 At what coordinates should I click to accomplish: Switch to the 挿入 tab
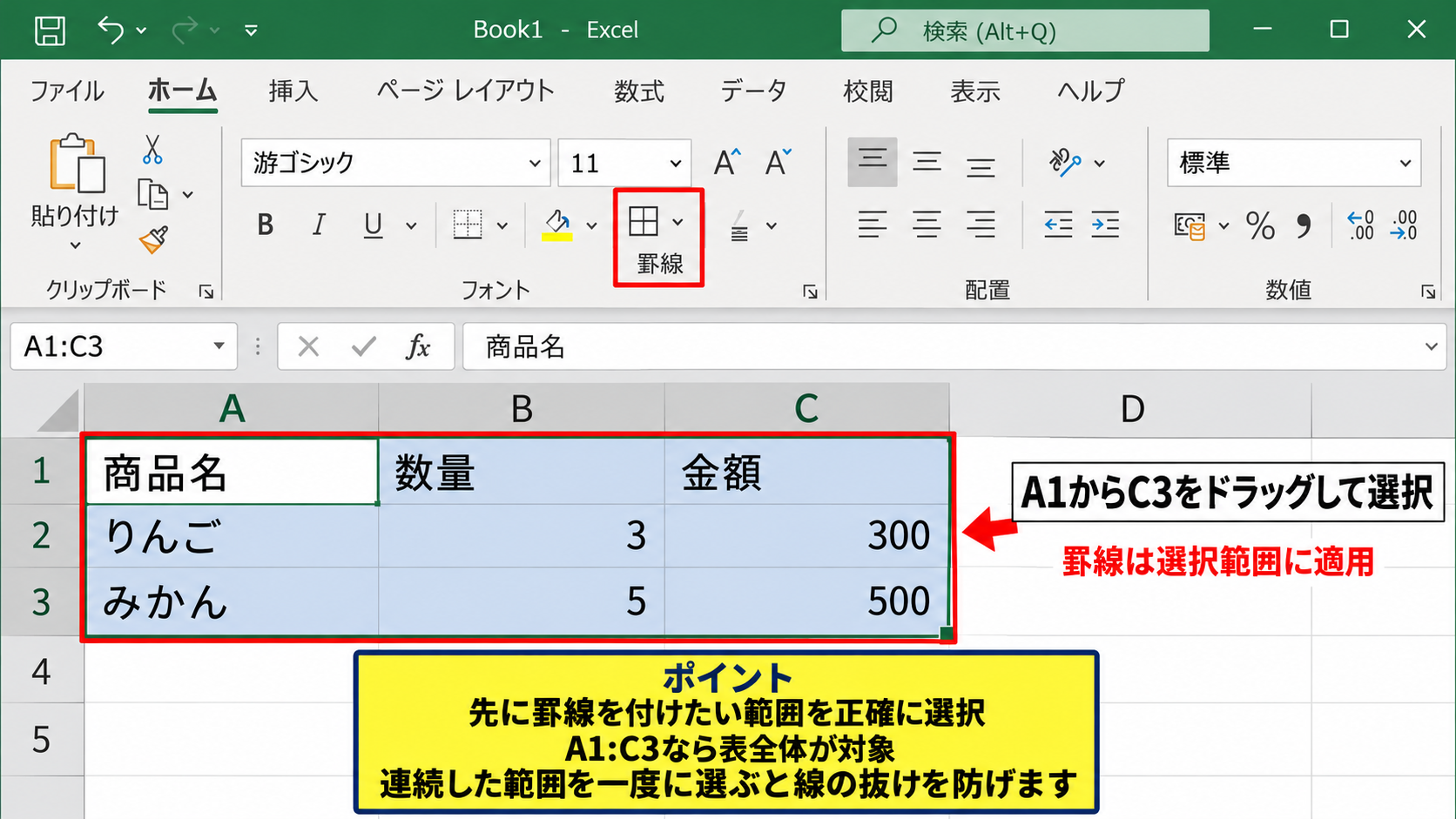pos(293,91)
